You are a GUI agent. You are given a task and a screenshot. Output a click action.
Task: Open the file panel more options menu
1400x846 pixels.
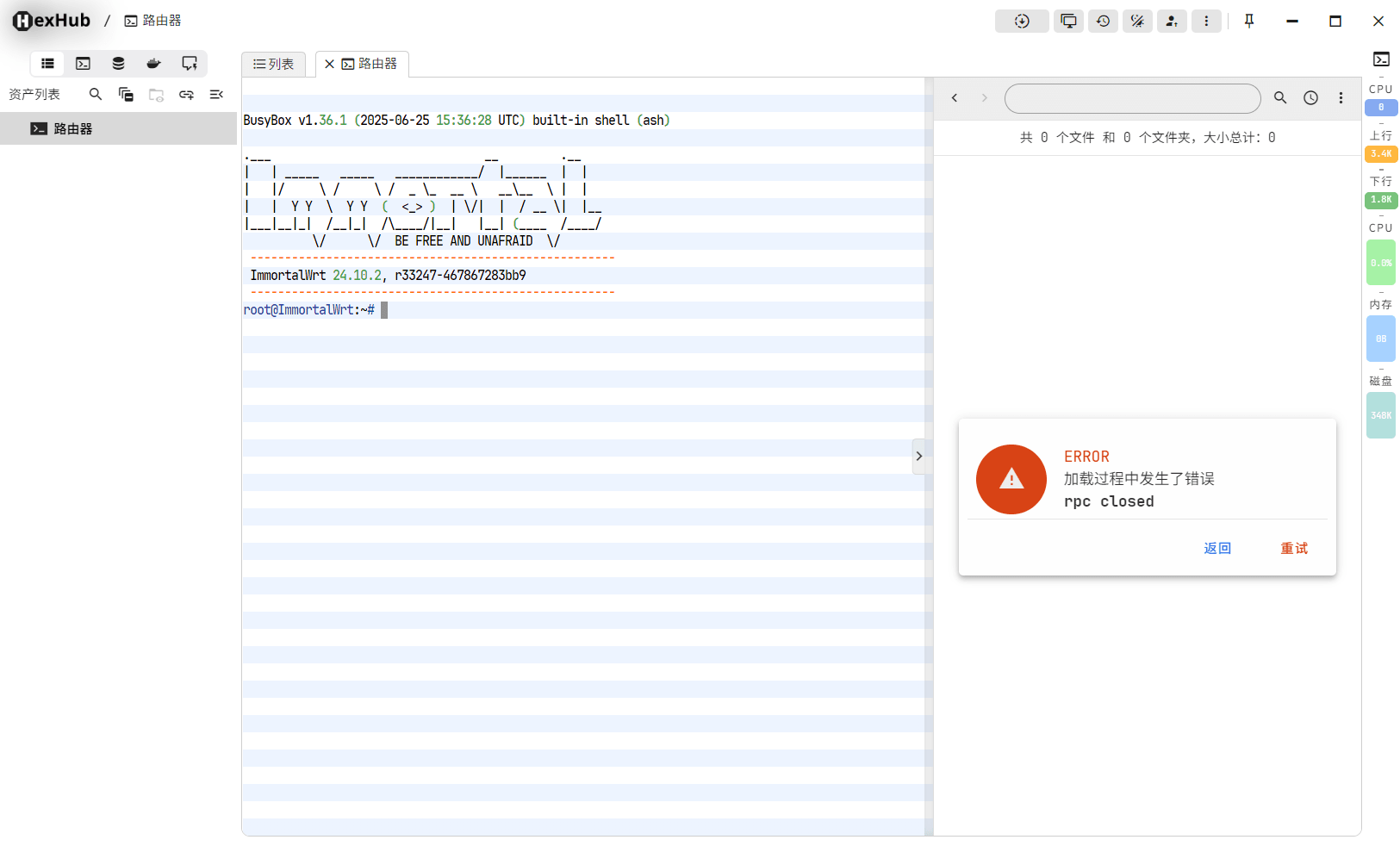1341,98
